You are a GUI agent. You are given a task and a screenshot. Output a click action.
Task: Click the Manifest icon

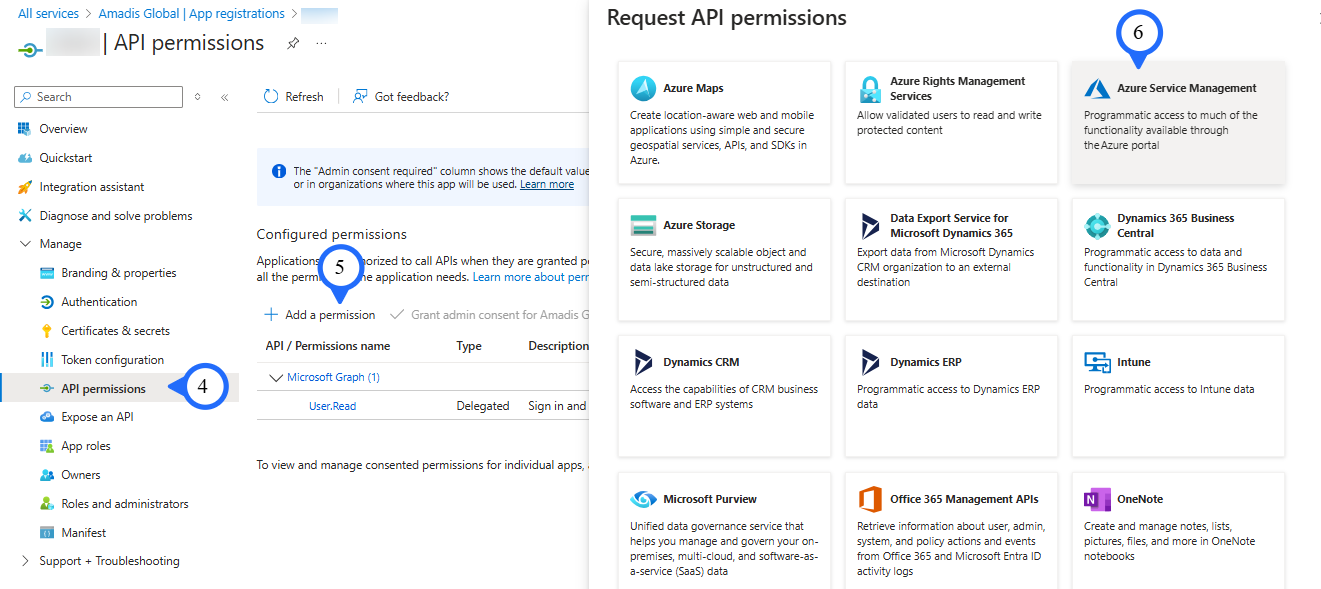click(x=46, y=533)
